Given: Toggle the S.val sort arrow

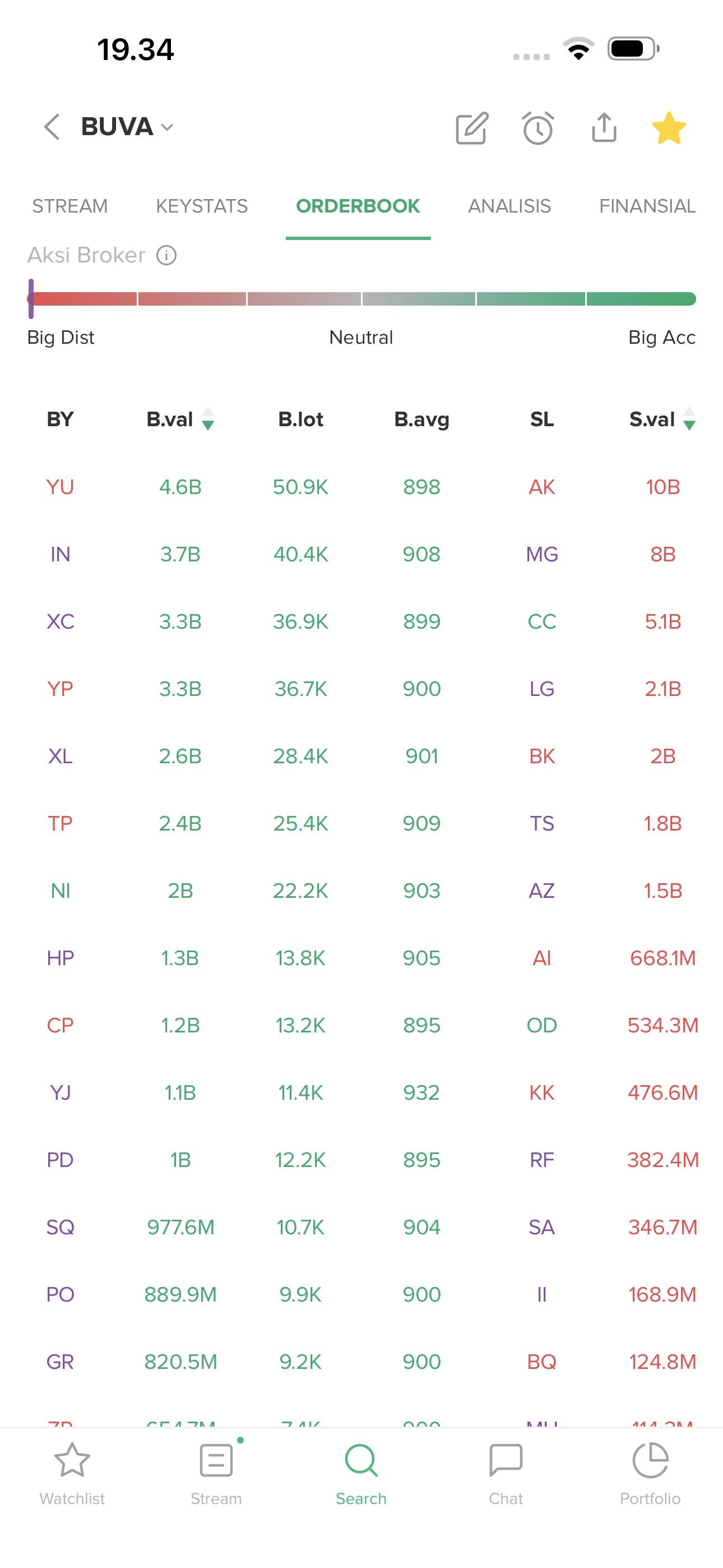Looking at the screenshot, I should [x=689, y=419].
